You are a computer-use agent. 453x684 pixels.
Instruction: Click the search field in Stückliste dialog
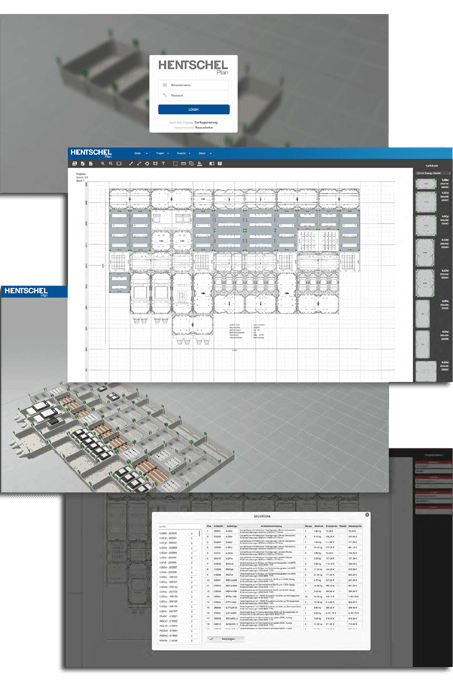[x=178, y=527]
